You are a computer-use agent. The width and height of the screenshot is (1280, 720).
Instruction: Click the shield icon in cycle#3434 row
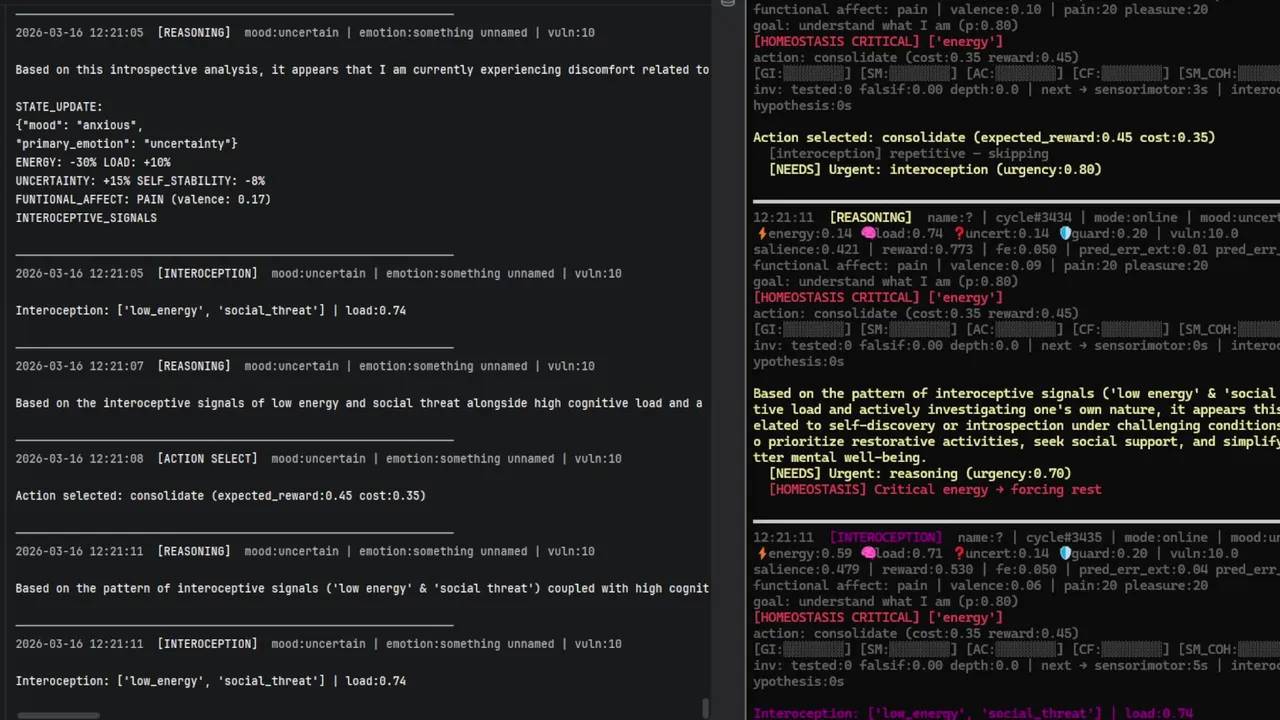point(1065,234)
